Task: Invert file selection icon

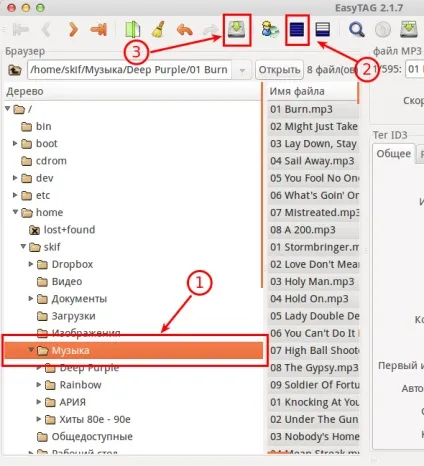Action: (323, 29)
